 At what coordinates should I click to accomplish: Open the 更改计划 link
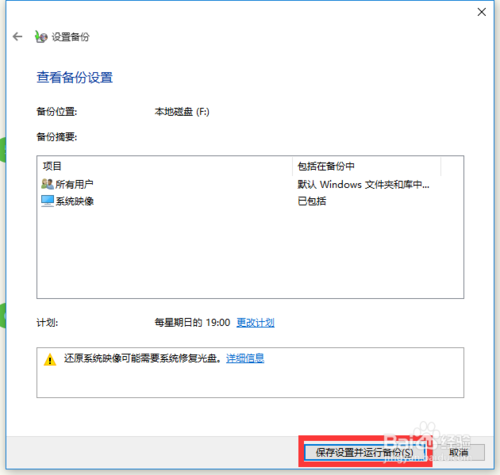pos(255,322)
